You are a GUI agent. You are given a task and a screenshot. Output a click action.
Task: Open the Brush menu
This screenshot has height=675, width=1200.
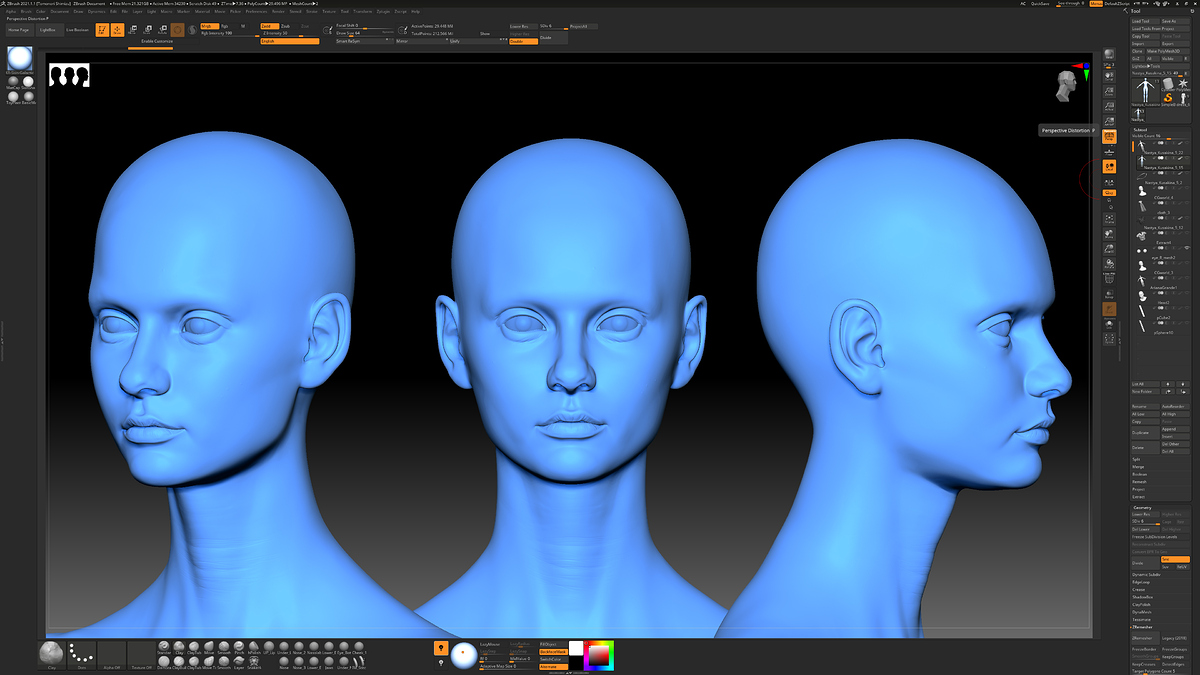26,11
